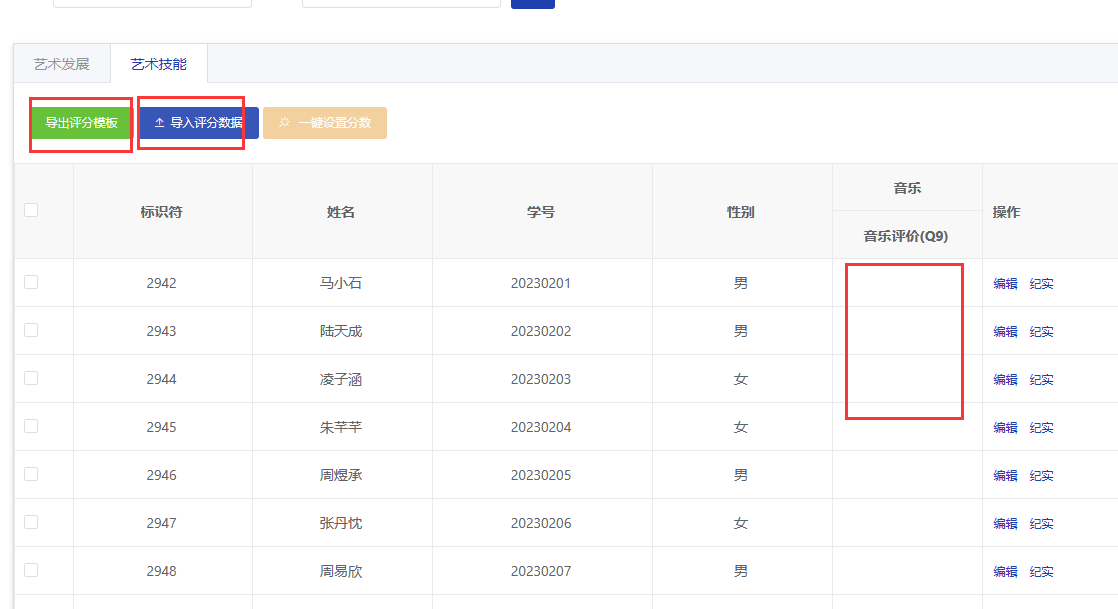Click 纪实 for 陆天成
Image resolution: width=1118 pixels, height=609 pixels.
1041,332
